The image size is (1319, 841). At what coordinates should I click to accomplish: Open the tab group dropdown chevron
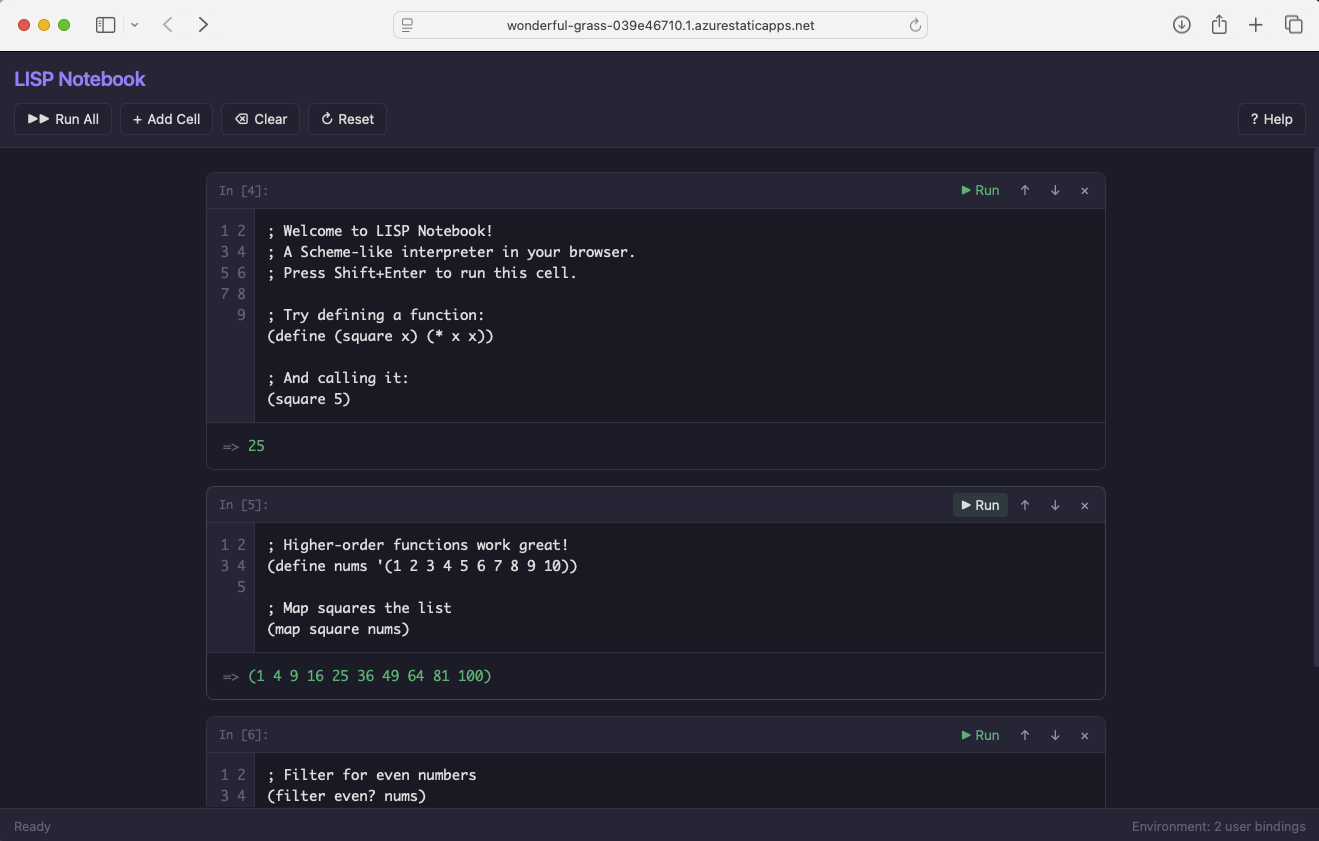click(x=133, y=24)
